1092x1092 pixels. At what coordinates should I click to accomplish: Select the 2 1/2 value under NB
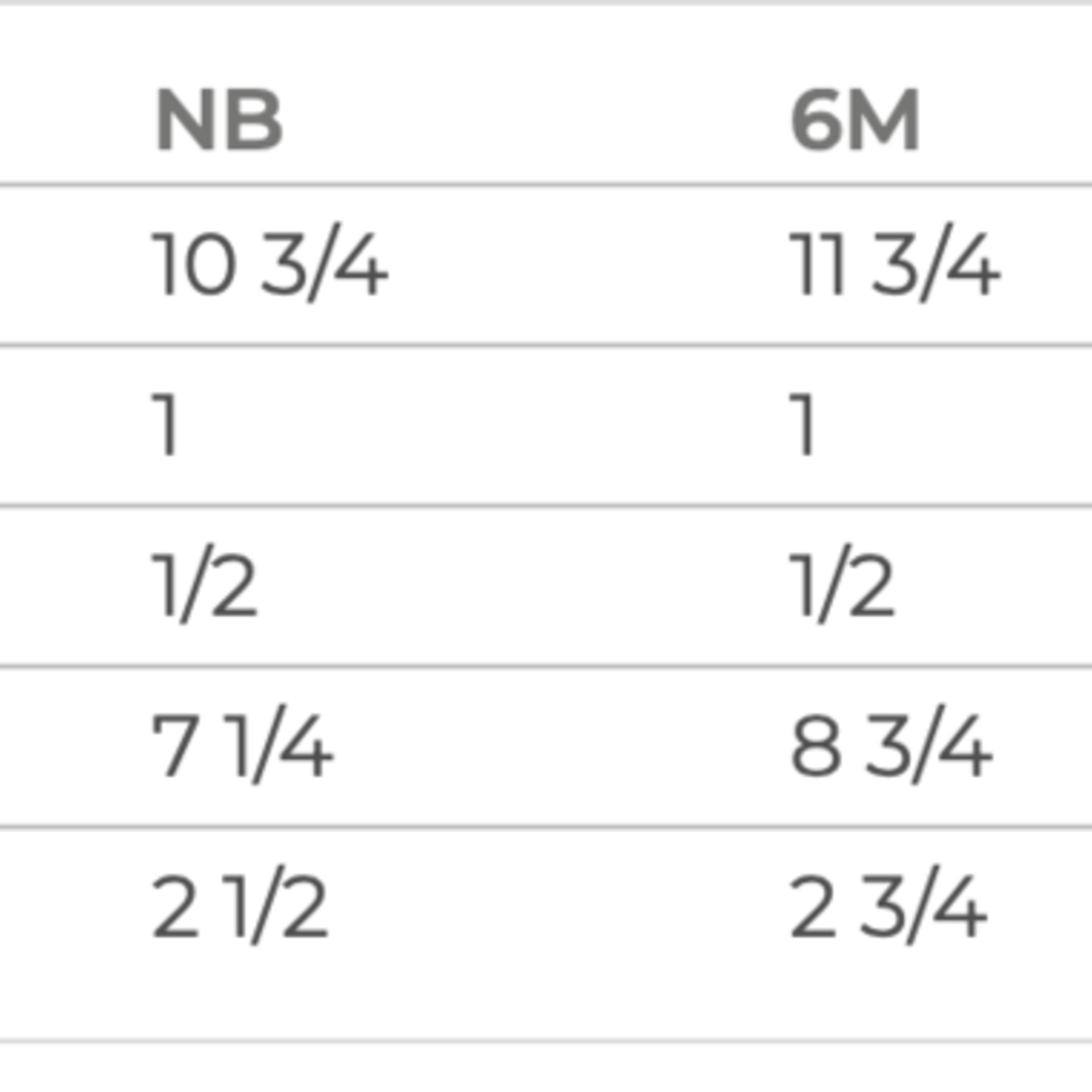click(x=240, y=906)
